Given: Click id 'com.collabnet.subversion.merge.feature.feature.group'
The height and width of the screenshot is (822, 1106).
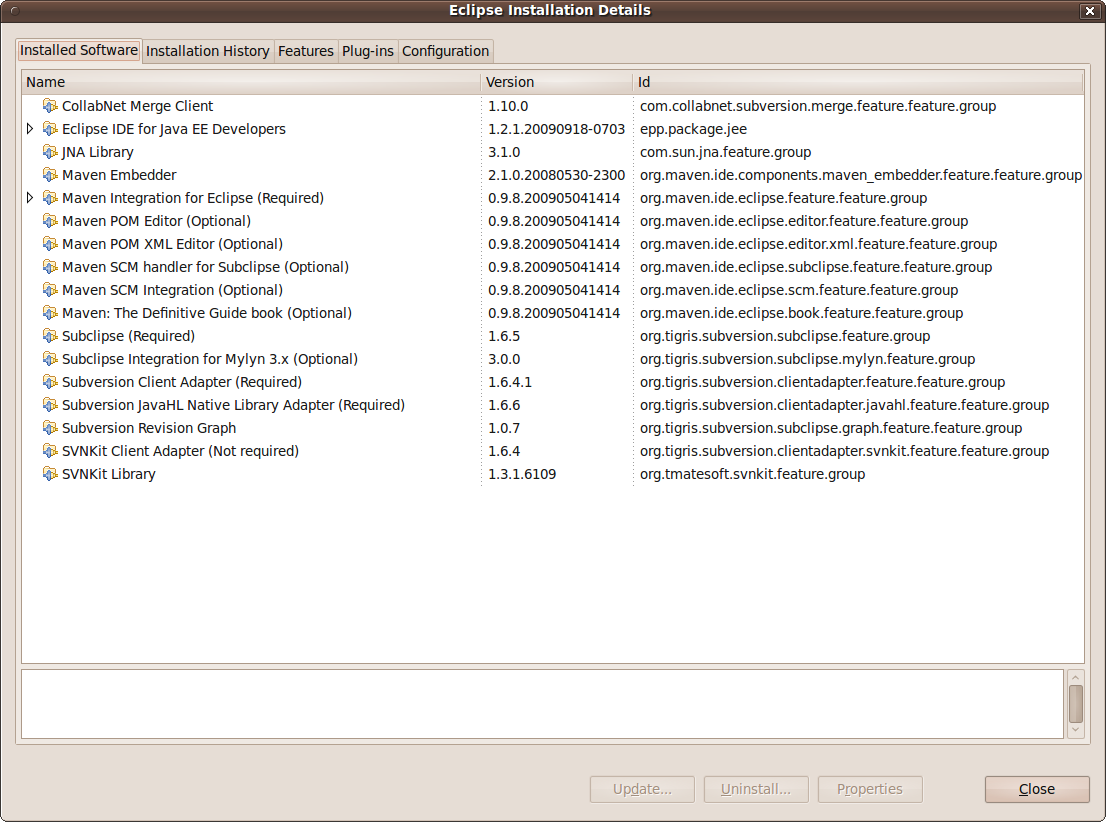Looking at the screenshot, I should pos(818,106).
